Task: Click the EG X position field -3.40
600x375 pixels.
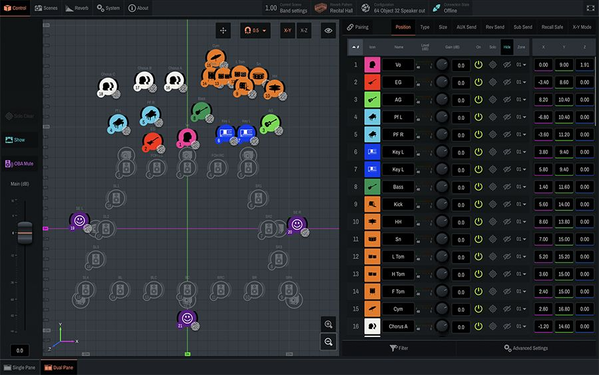Action: 543,82
